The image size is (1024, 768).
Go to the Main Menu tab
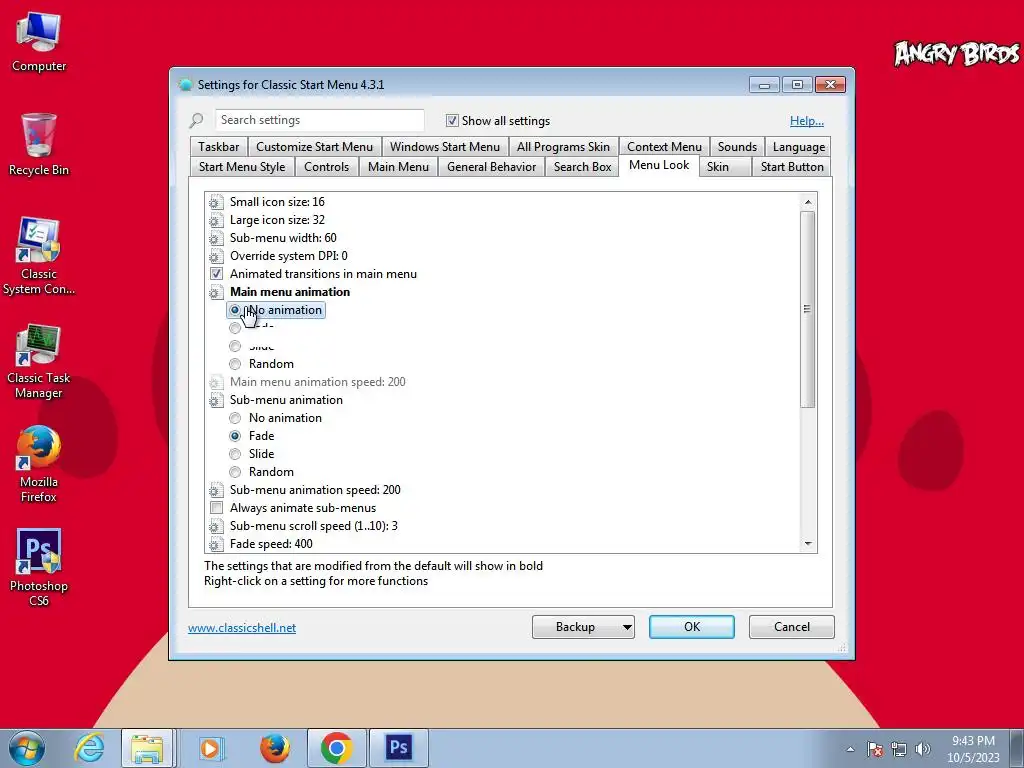tap(398, 167)
